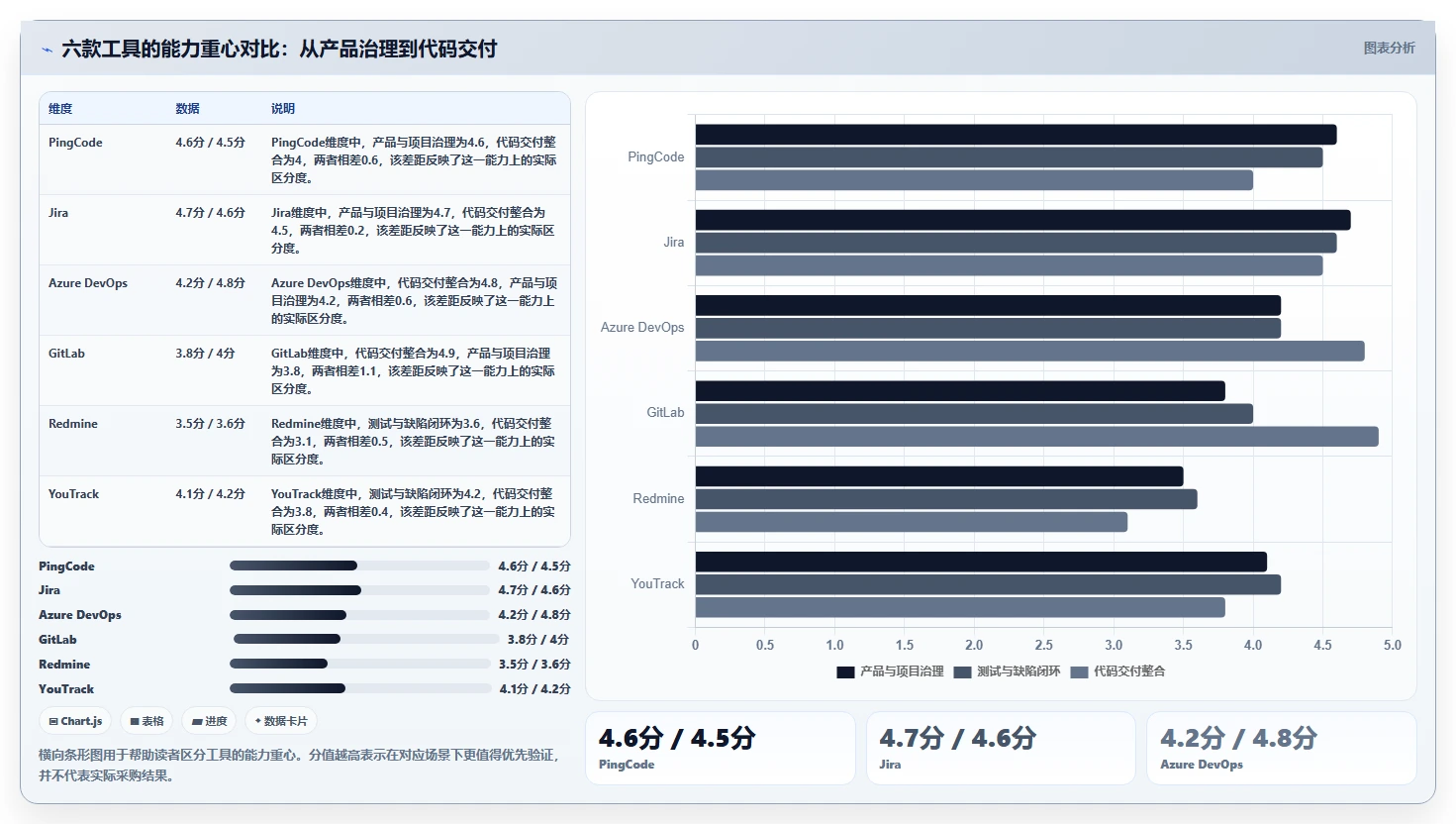The image size is (1456, 824).
Task: Click PingCode in the table's 维度 column
Action: coord(75,143)
